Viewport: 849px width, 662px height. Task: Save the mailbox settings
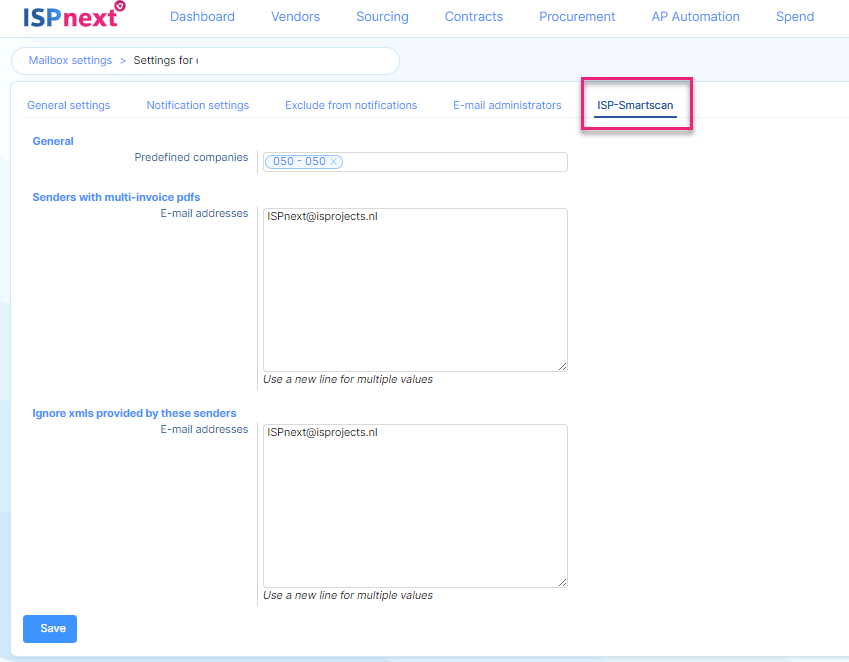coord(50,628)
